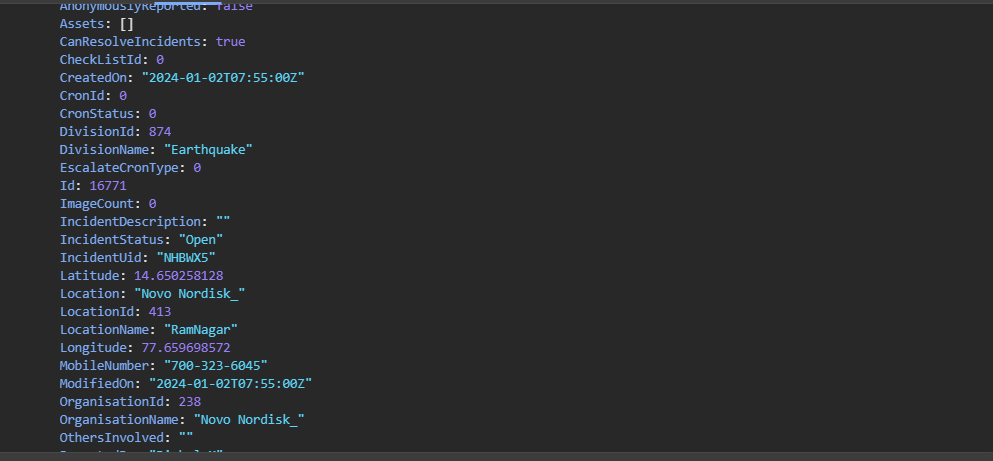Click the CheckListId property key
This screenshot has height=461, width=993.
103,59
